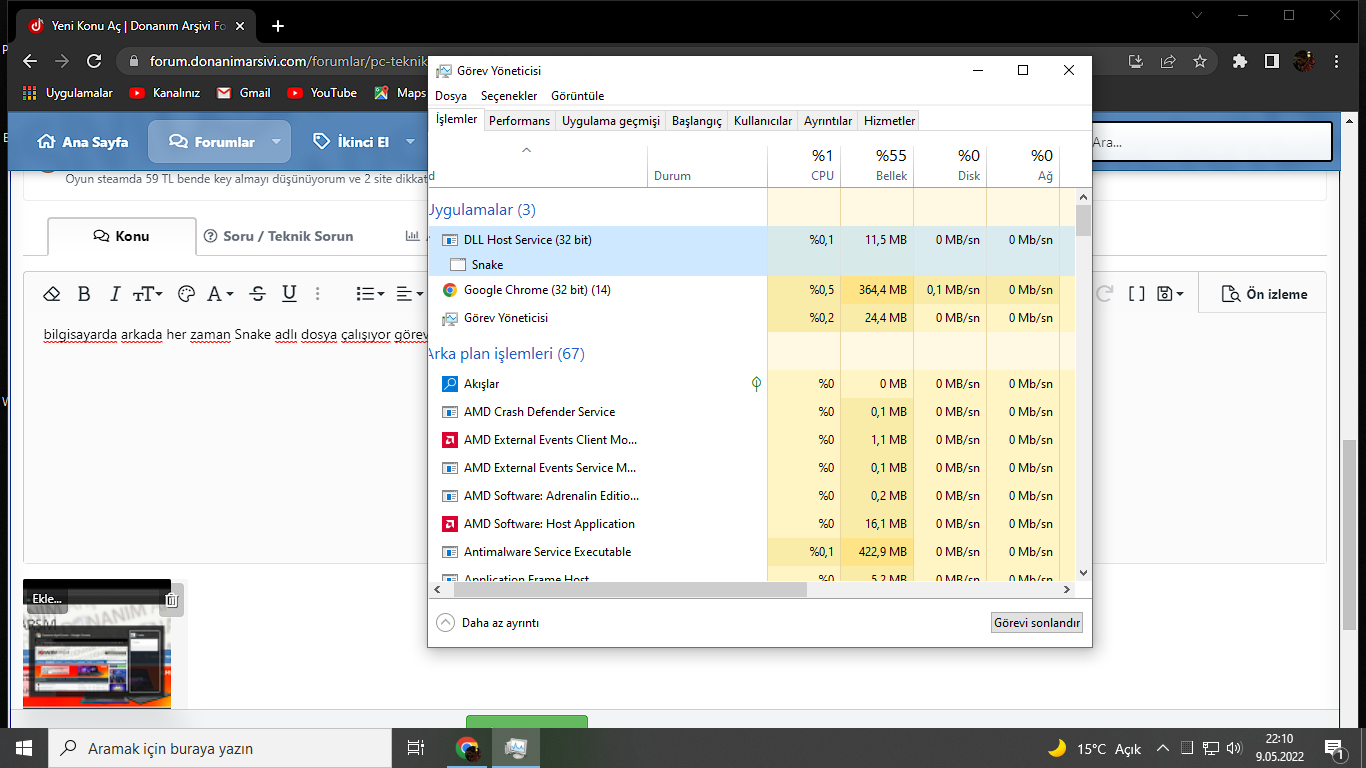1366x768 pixels.
Task: Click Görevi sonlandır button
Action: (1037, 623)
